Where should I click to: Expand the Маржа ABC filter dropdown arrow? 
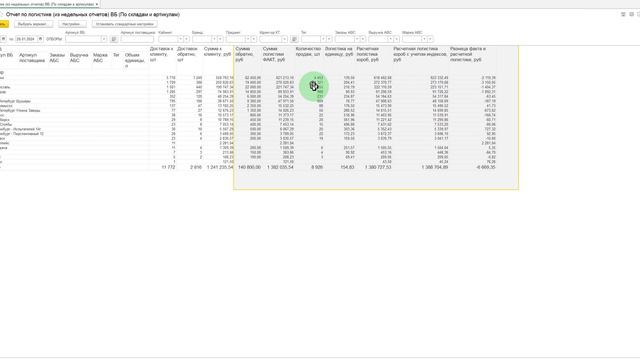point(424,39)
